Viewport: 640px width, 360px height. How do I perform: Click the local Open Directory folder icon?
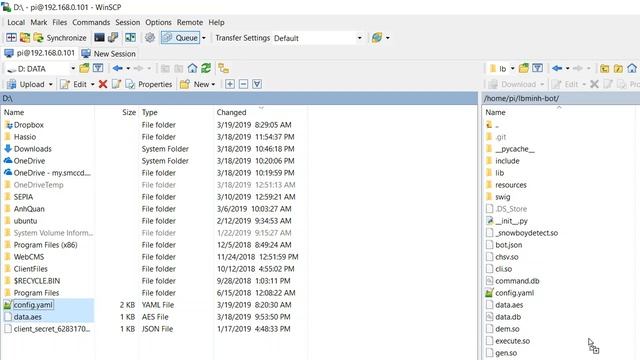click(84, 69)
